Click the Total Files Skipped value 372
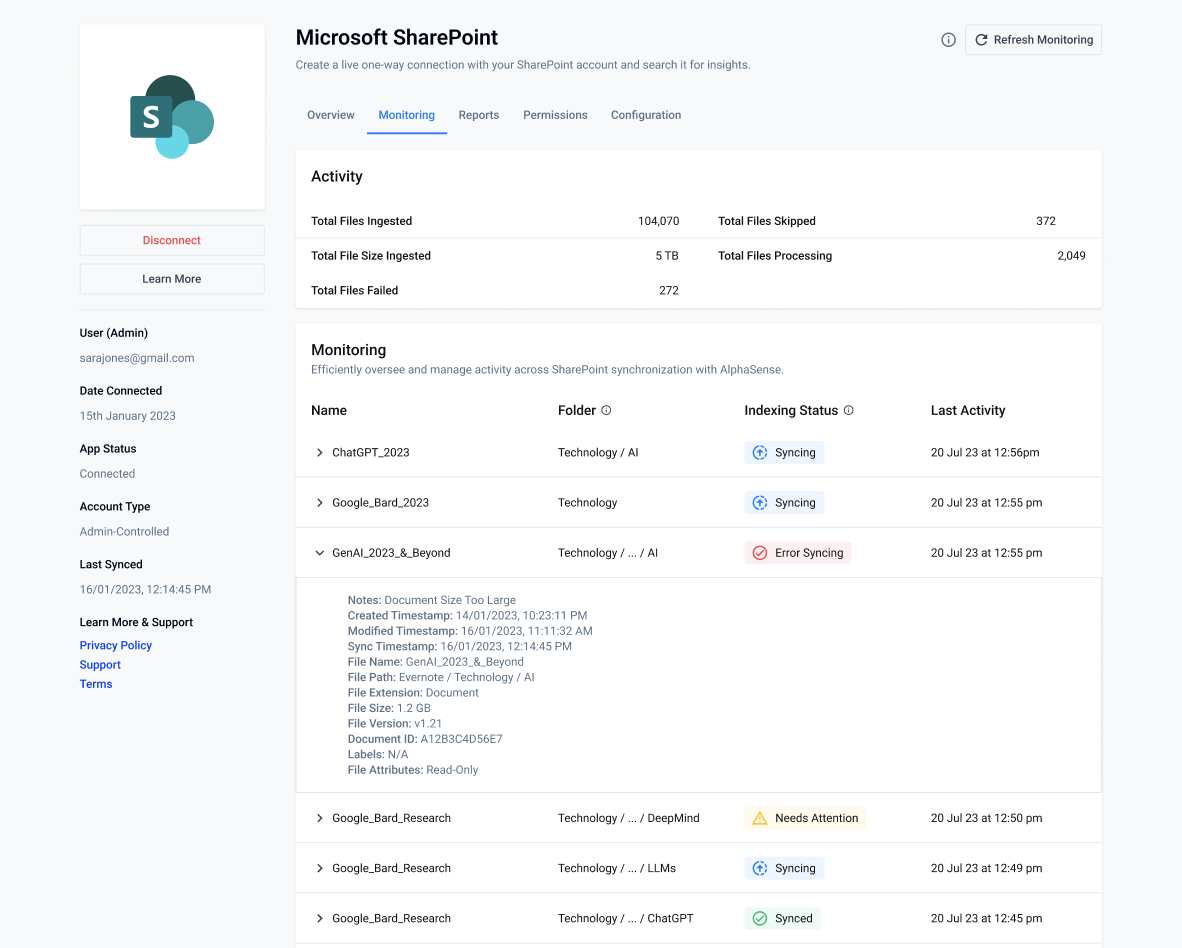1182x948 pixels. pyautogui.click(x=1046, y=221)
